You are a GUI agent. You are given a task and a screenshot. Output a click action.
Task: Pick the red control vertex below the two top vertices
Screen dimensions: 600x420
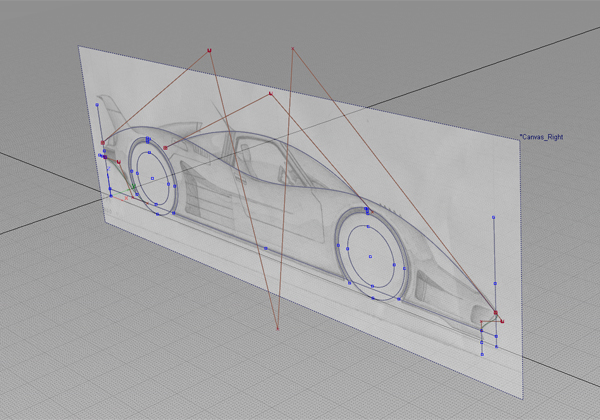point(271,94)
